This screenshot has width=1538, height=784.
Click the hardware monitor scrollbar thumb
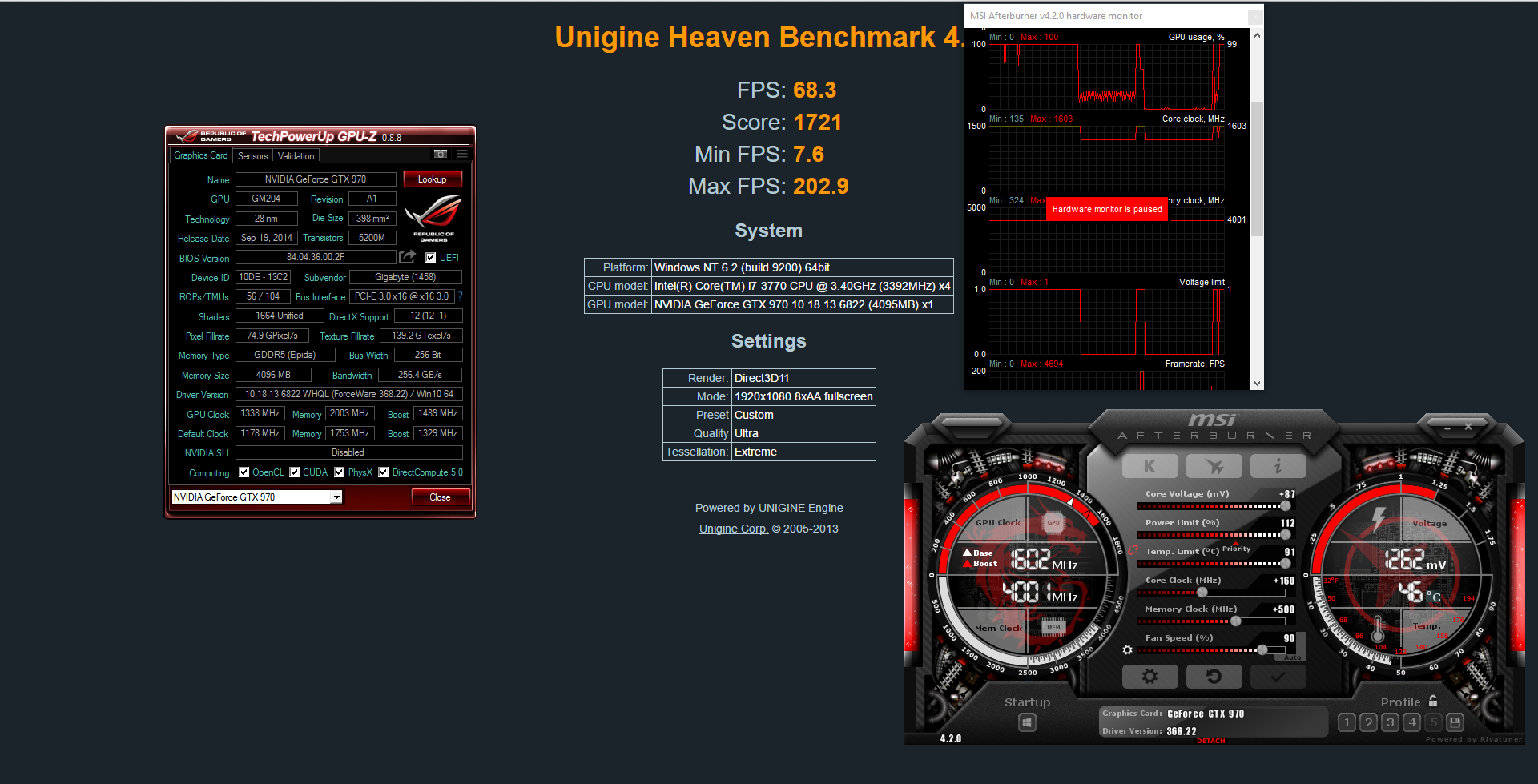click(1257, 168)
